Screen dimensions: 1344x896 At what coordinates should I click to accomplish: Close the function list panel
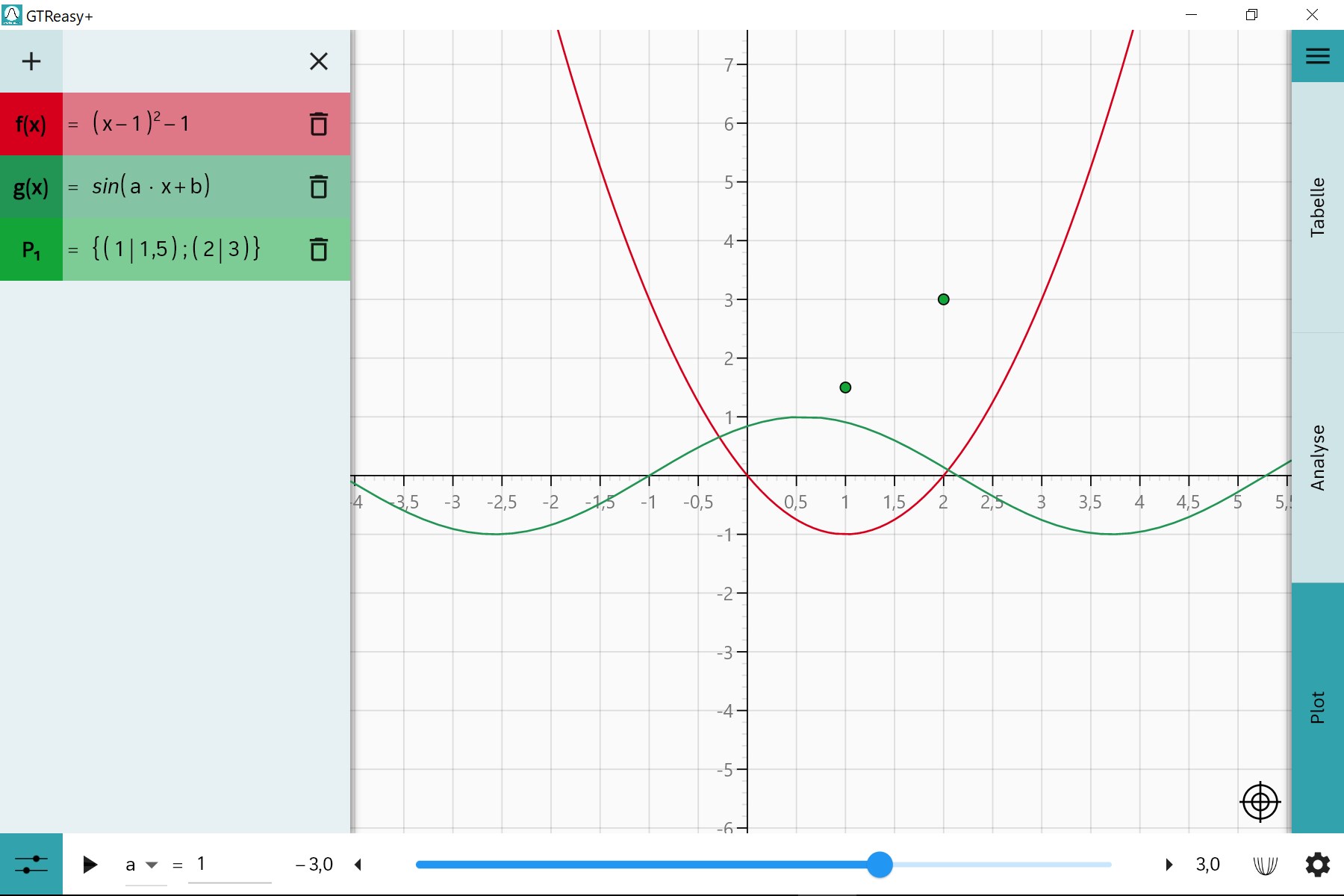tap(319, 61)
